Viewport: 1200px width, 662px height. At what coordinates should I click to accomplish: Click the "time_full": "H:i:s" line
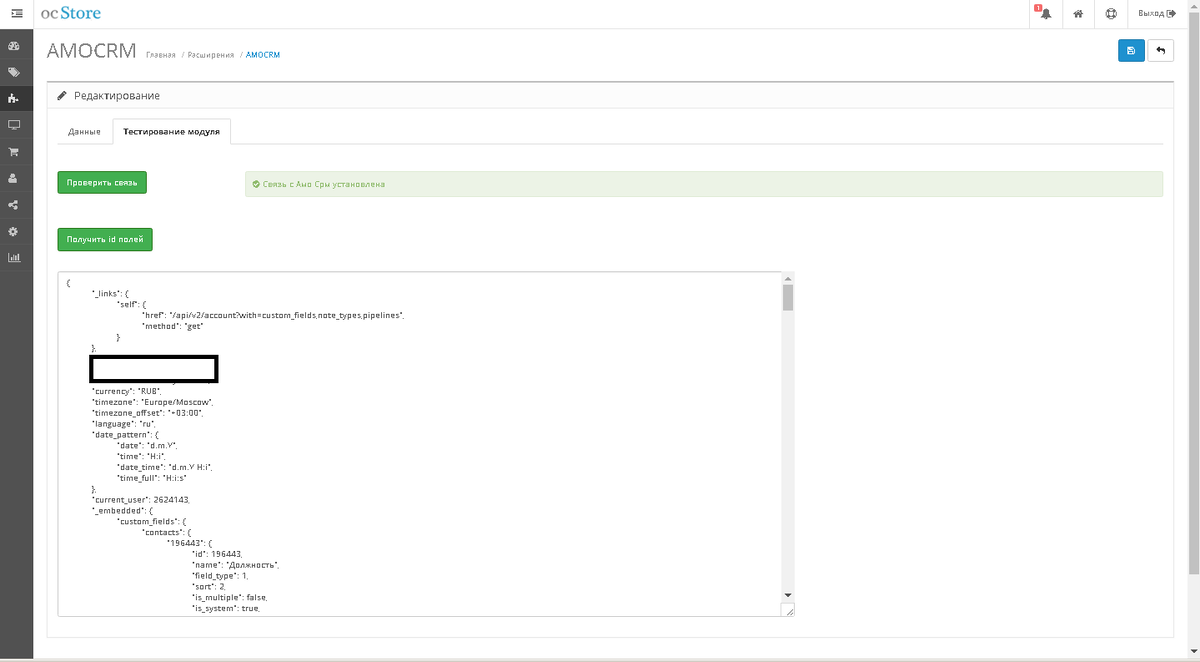point(153,478)
